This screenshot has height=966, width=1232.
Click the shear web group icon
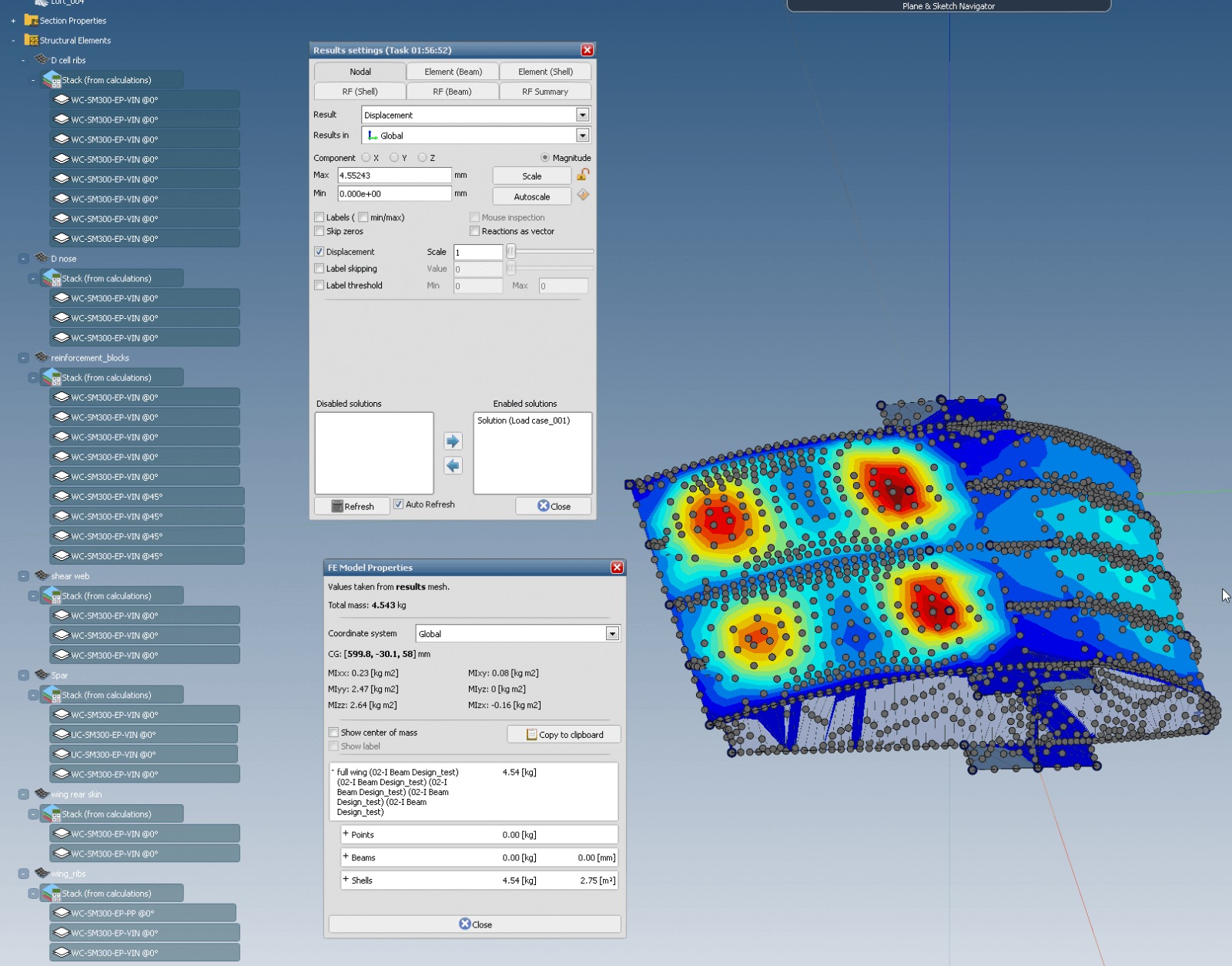coord(42,575)
